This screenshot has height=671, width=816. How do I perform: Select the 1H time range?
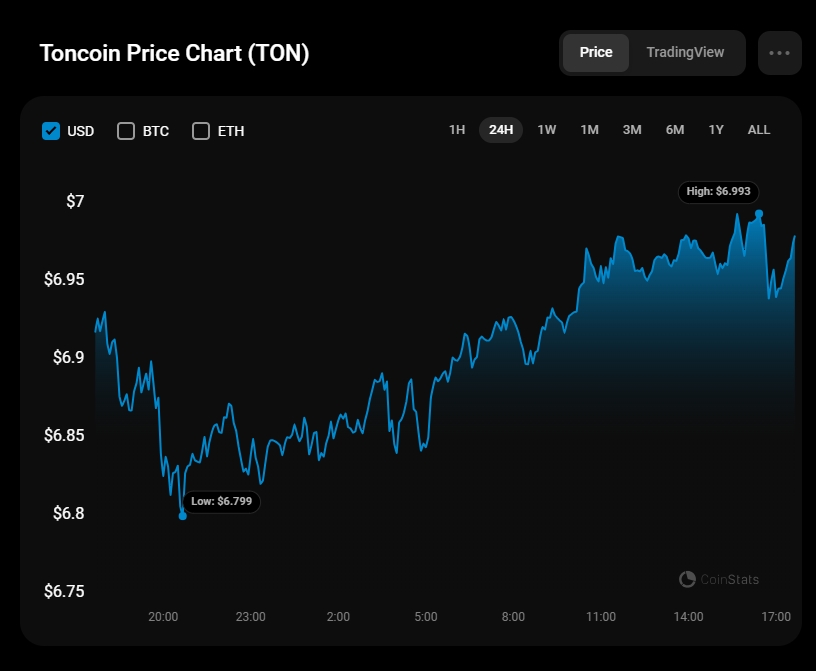click(457, 130)
